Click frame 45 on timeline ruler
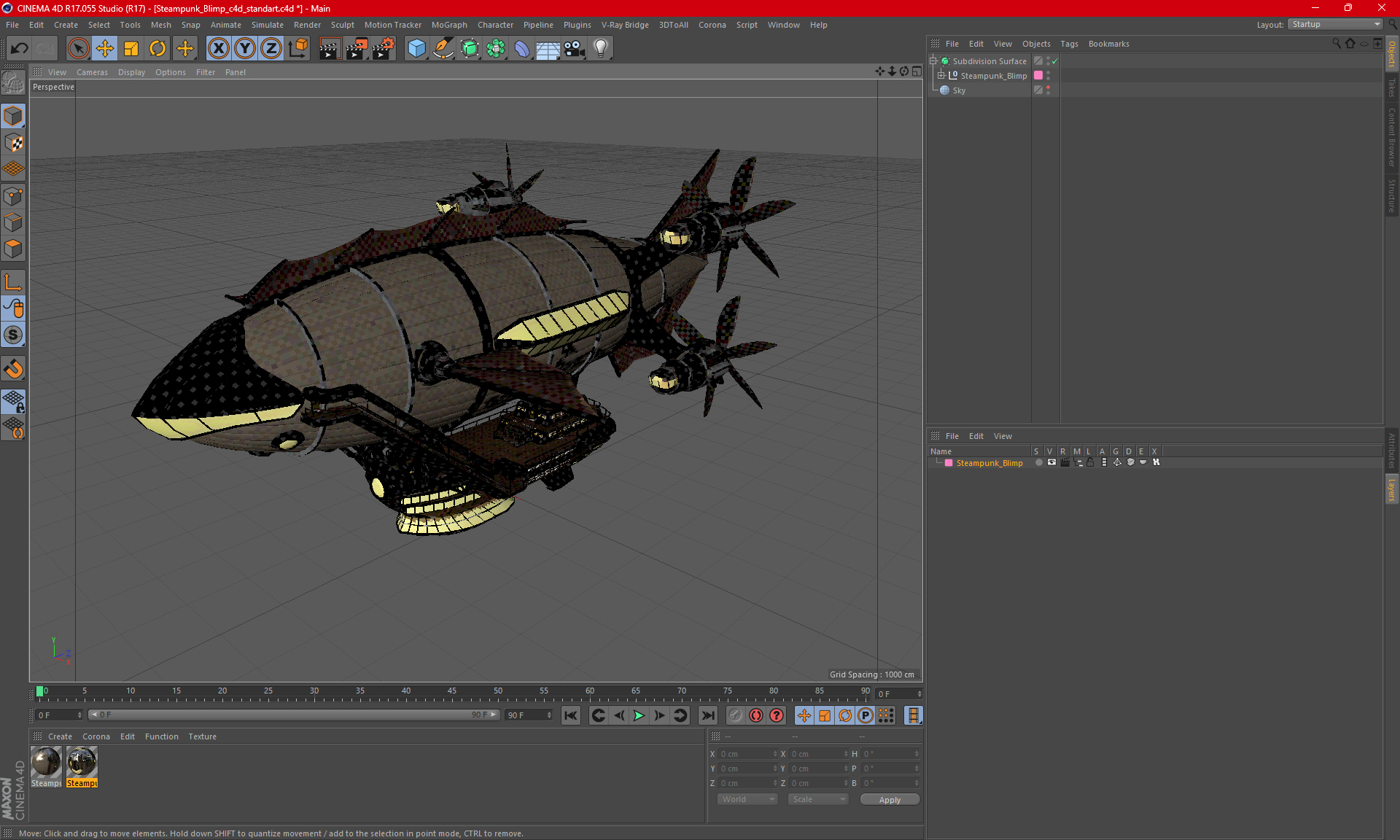1400x840 pixels. click(452, 693)
